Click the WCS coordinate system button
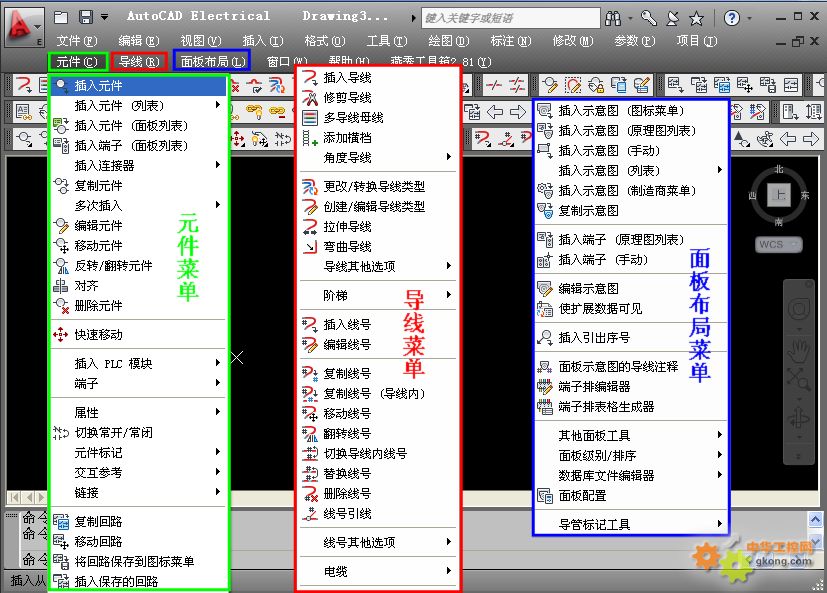 click(778, 244)
